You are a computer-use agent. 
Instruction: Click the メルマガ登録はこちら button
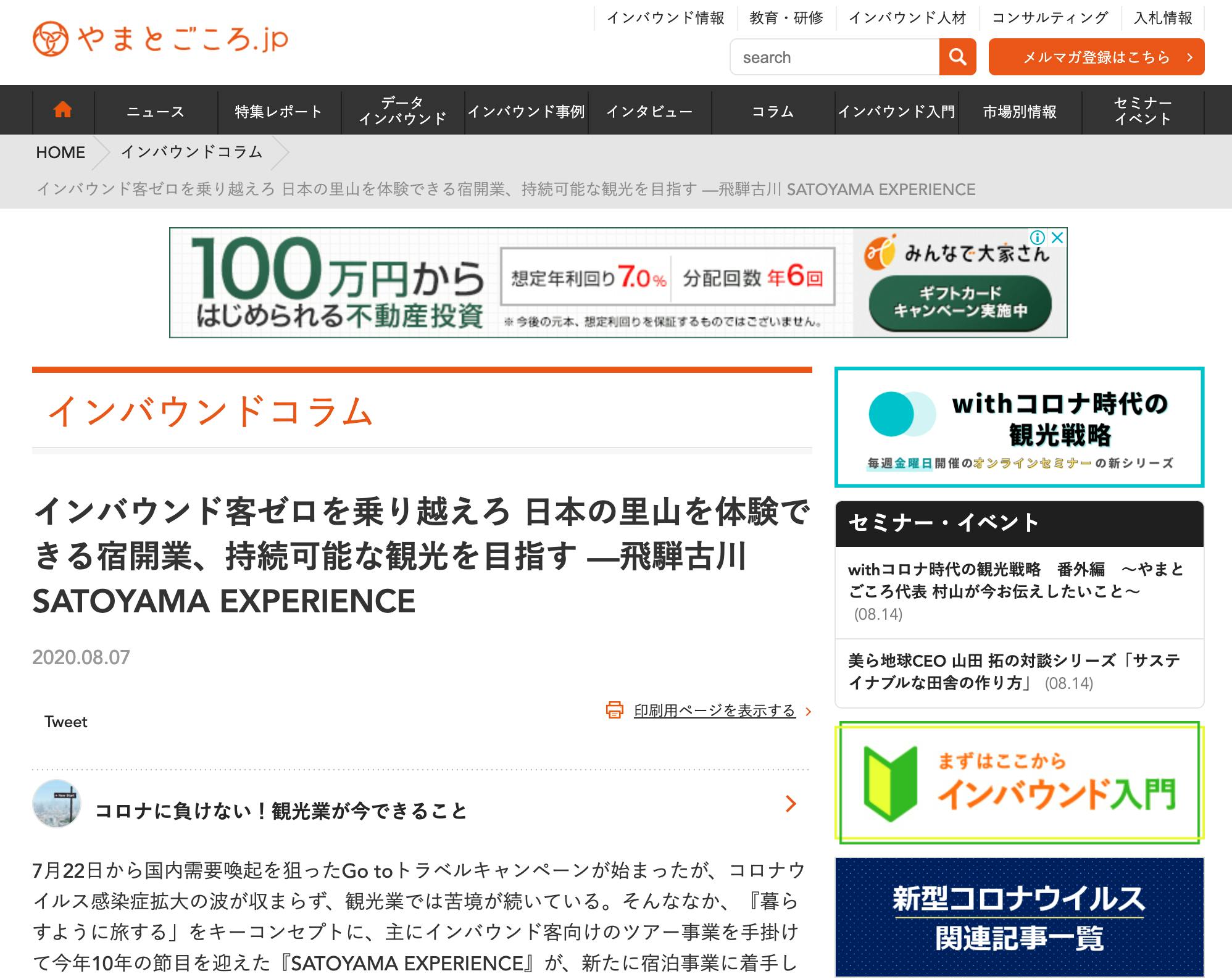pyautogui.click(x=1096, y=57)
